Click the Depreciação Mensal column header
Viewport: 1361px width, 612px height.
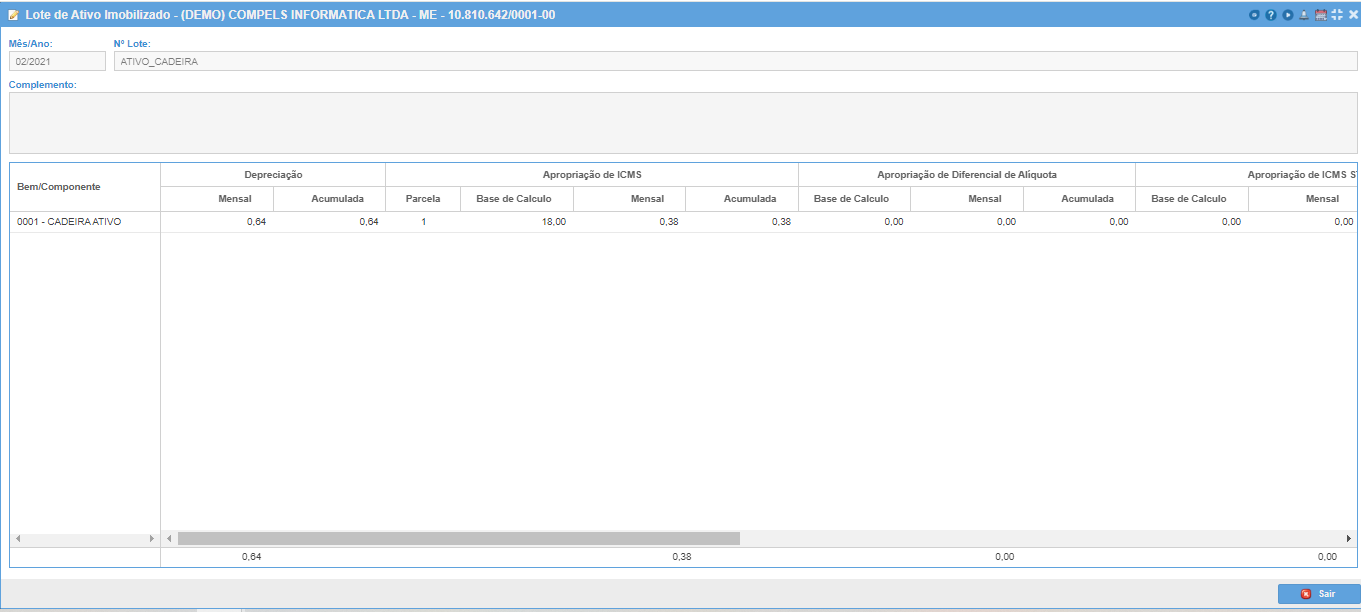click(x=217, y=199)
